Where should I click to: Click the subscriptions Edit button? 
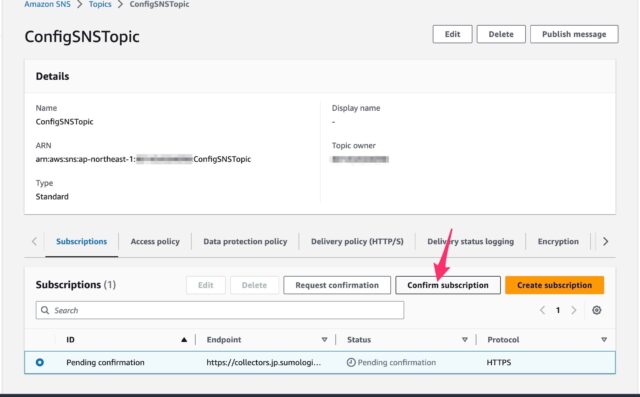pyautogui.click(x=206, y=285)
